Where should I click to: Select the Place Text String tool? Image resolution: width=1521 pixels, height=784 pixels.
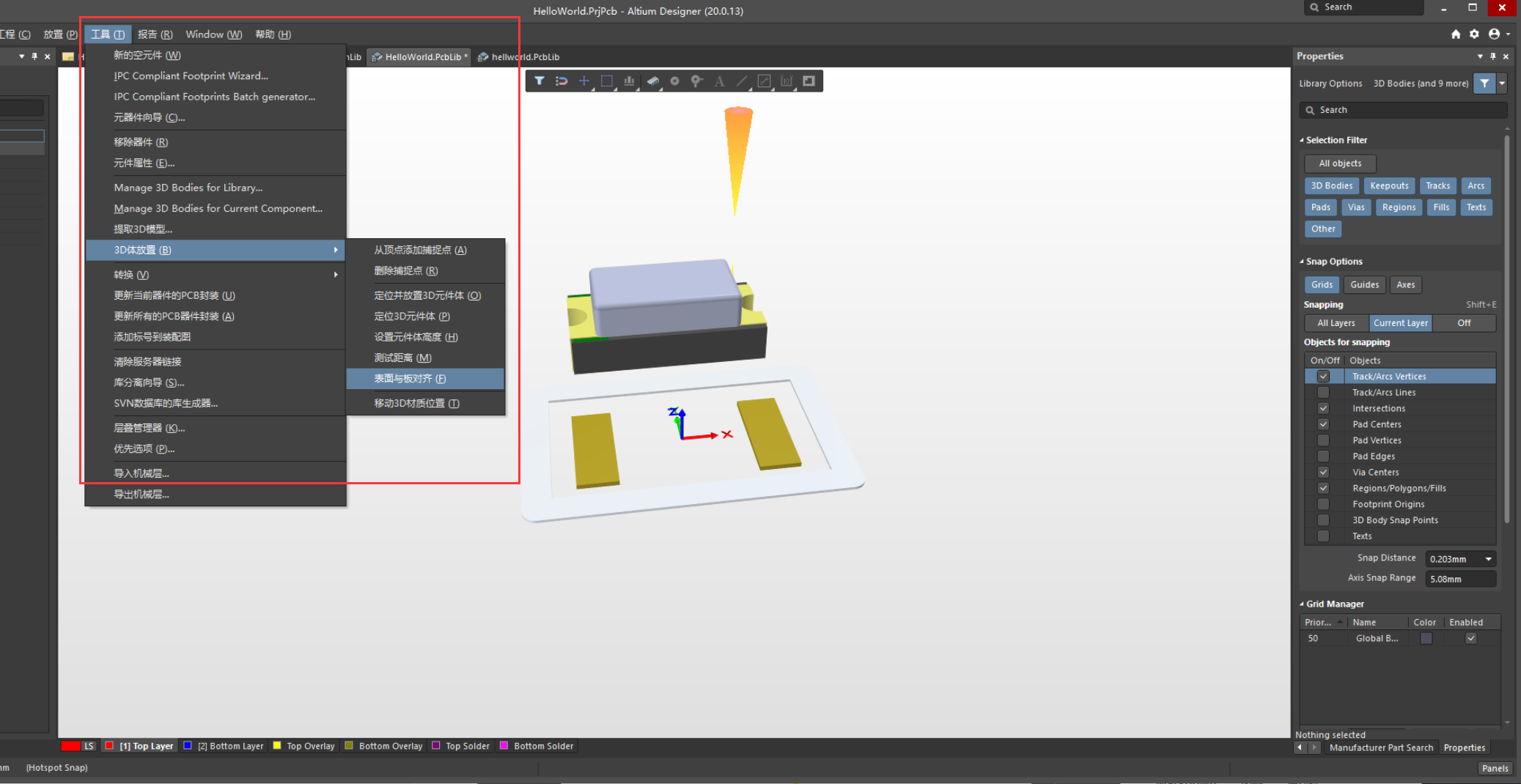(x=718, y=81)
